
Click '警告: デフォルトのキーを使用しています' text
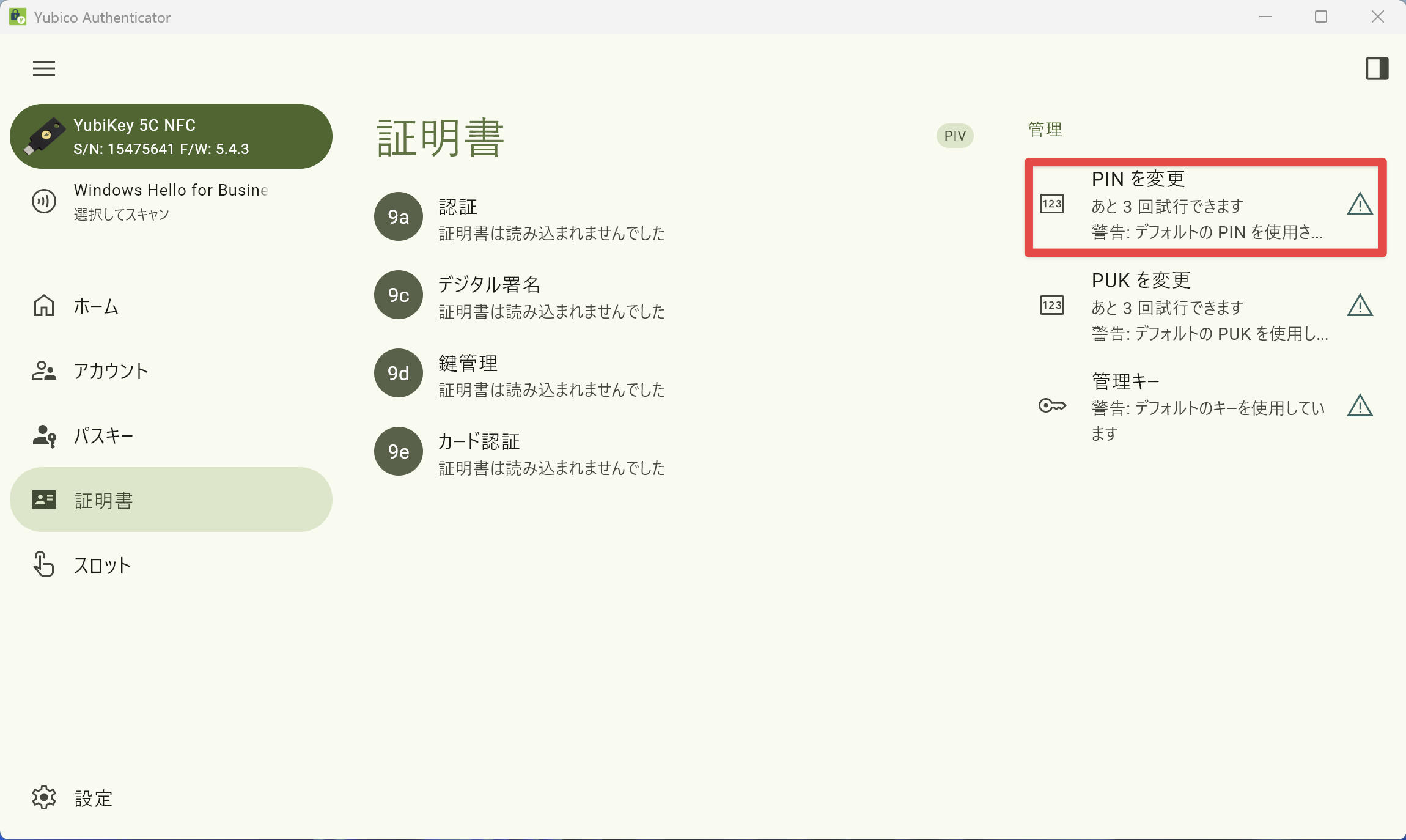click(1208, 421)
